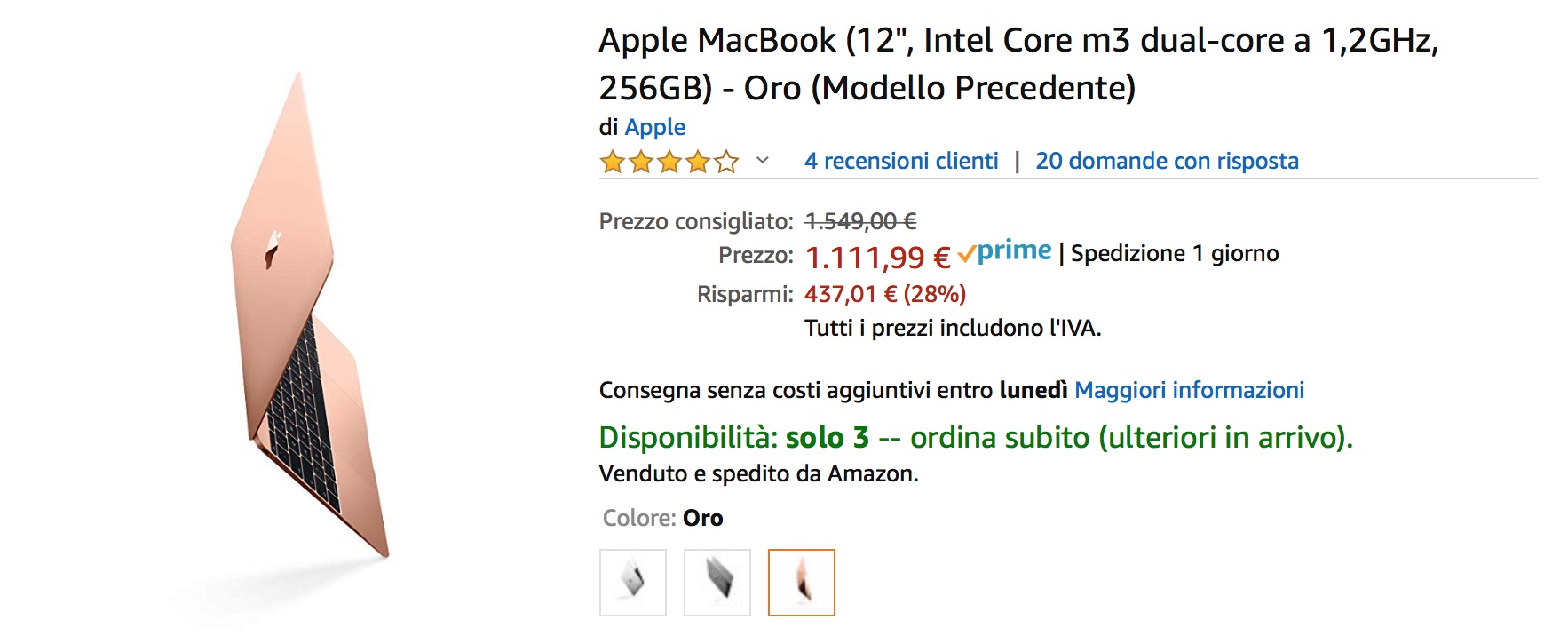Image resolution: width=1568 pixels, height=636 pixels.
Task: Click the green Disponibilità solo 3 text
Action: (x=975, y=438)
